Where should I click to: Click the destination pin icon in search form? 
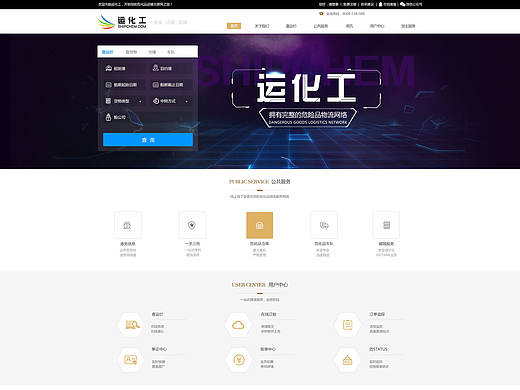(x=155, y=68)
